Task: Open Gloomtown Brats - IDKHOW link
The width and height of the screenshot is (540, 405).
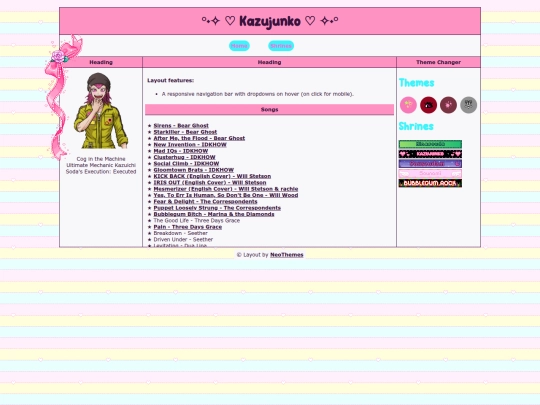Action: click(194, 170)
